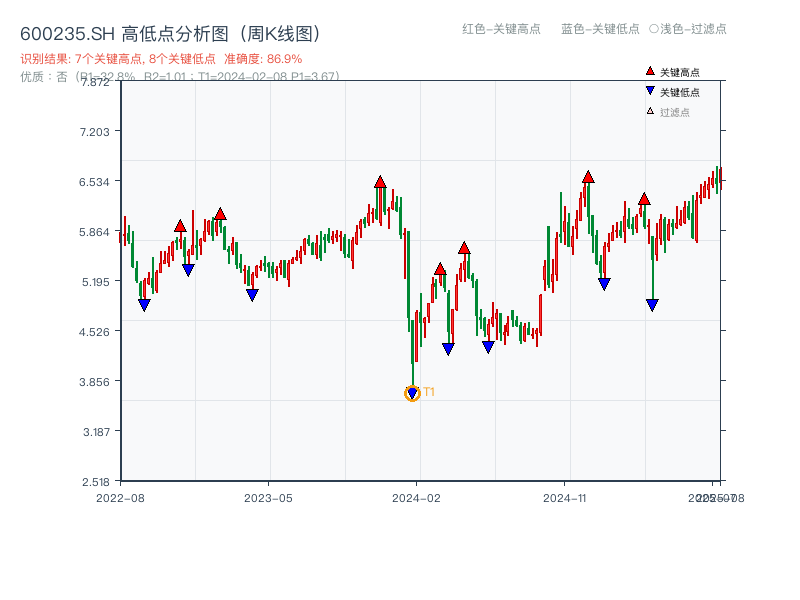The width and height of the screenshot is (800, 600).
Task: Click the red 关键高点 legend triangle icon
Action: click(650, 71)
